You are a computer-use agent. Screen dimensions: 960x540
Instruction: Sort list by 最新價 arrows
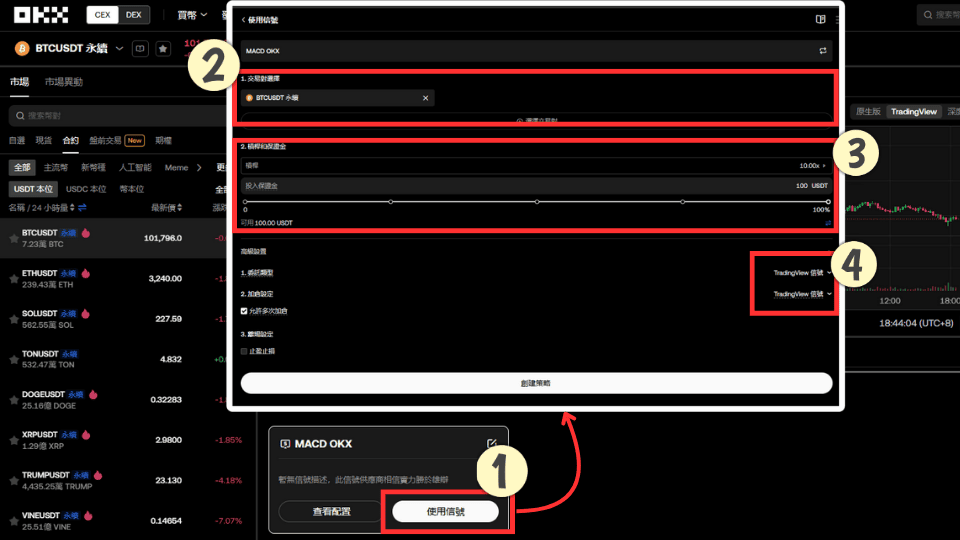[179, 208]
